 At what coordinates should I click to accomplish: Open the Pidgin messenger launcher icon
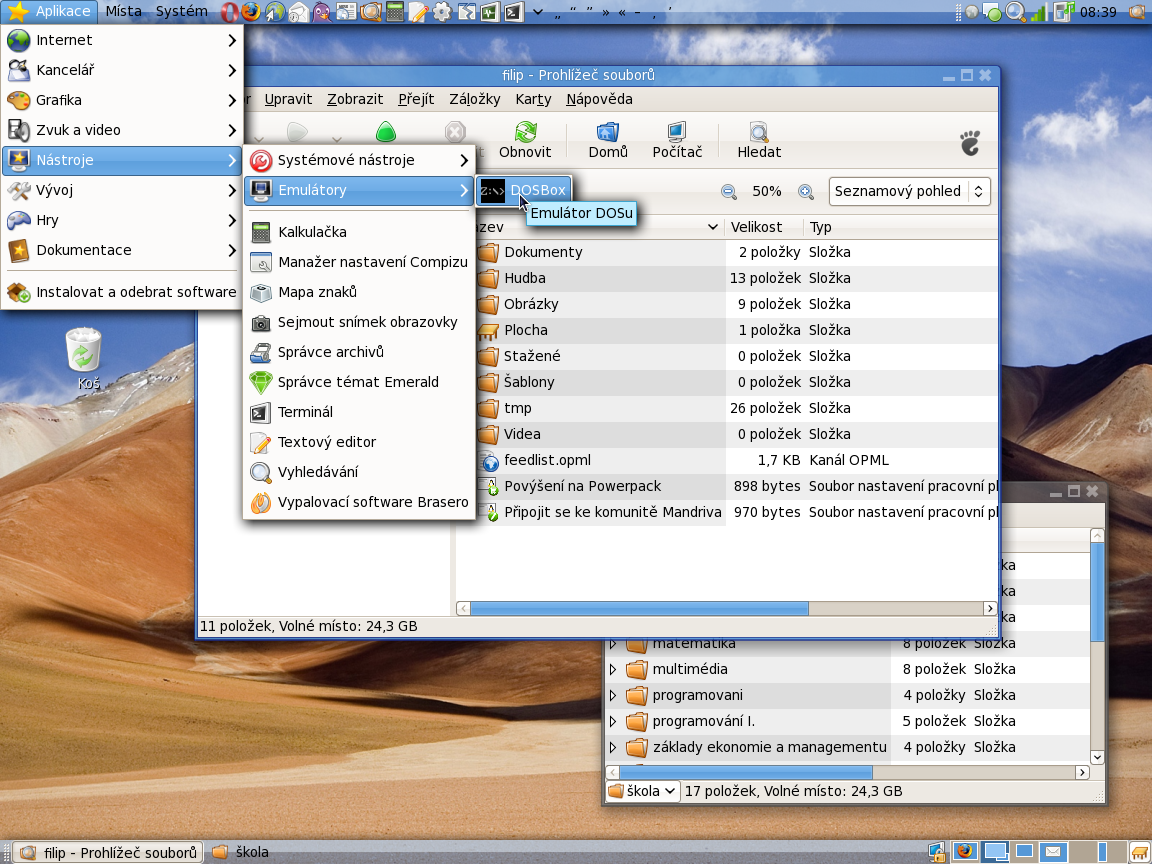(322, 12)
